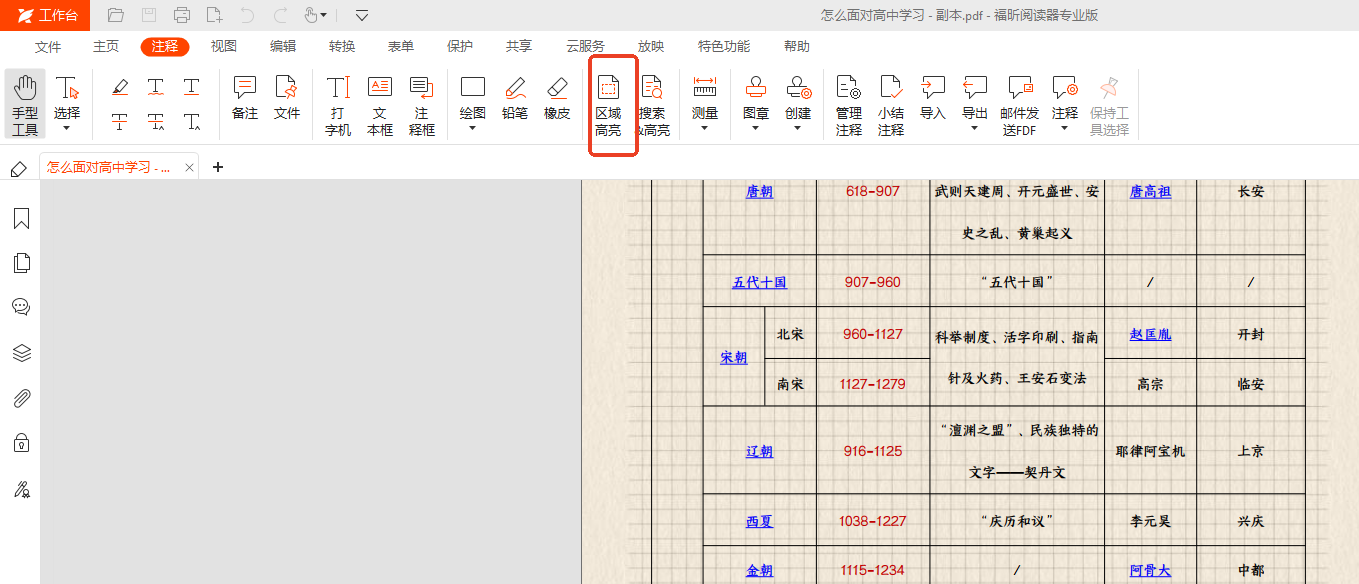Open a new tab with plus button
Image resolution: width=1359 pixels, height=584 pixels.
(218, 167)
